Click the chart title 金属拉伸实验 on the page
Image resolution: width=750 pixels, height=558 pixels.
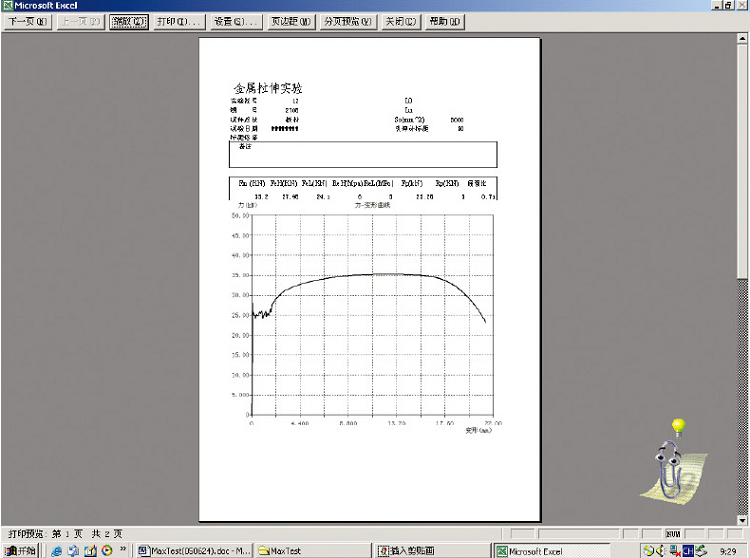(268, 88)
